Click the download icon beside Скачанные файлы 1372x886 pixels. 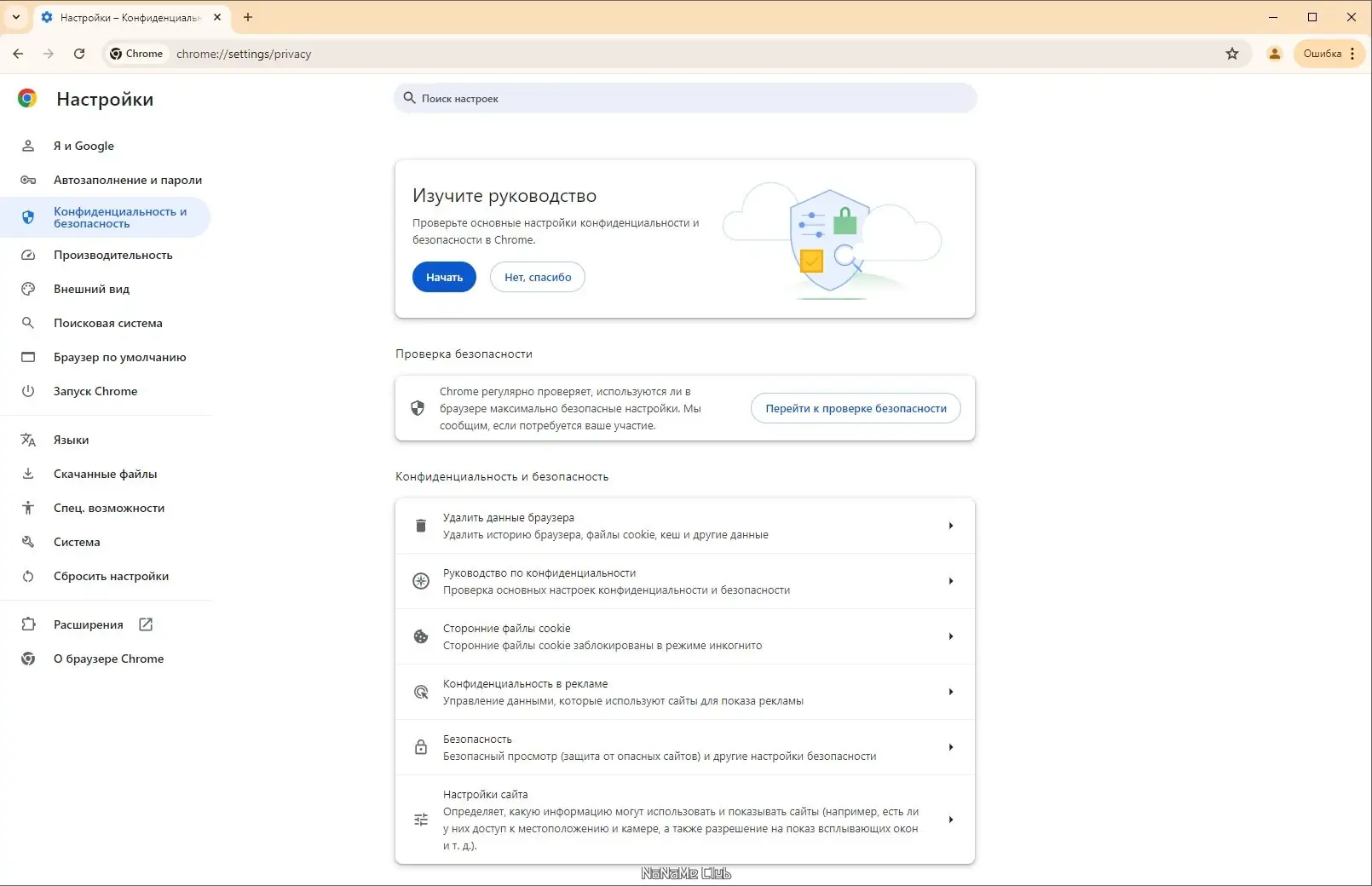click(28, 474)
